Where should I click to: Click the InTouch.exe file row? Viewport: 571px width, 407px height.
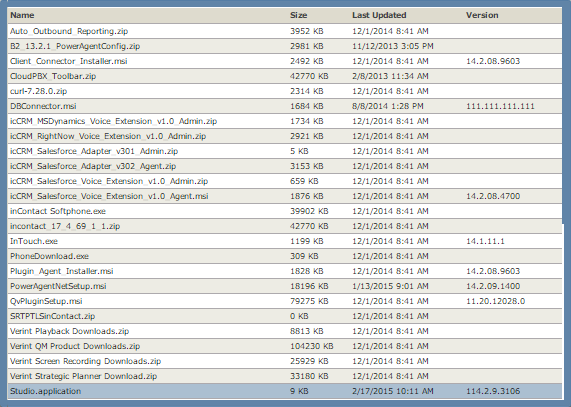tap(284, 241)
